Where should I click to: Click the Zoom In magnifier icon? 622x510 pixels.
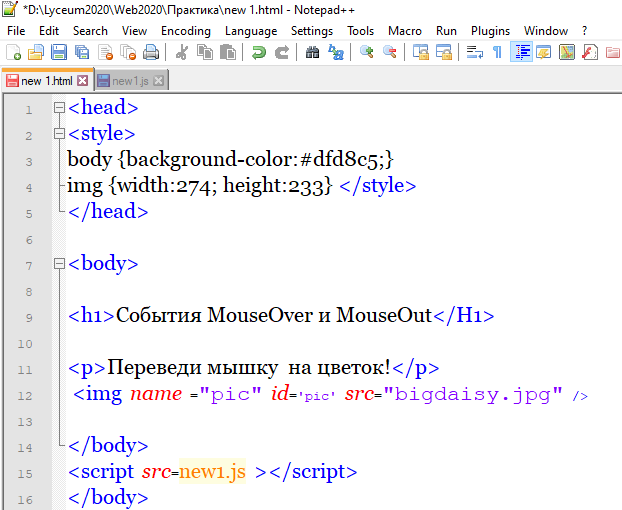367,52
